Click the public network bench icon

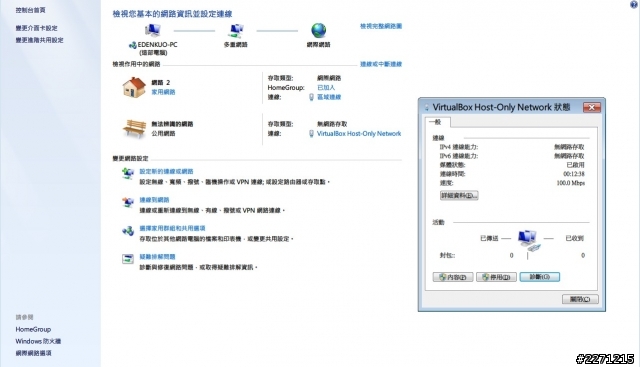pyautogui.click(x=134, y=128)
